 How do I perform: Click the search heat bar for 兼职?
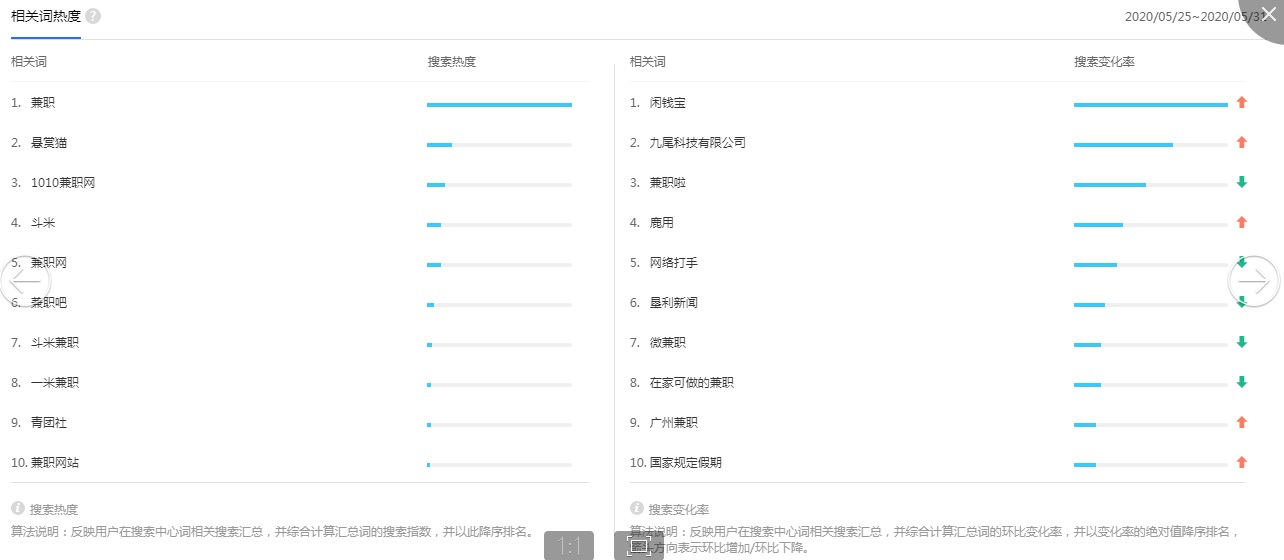coord(499,104)
